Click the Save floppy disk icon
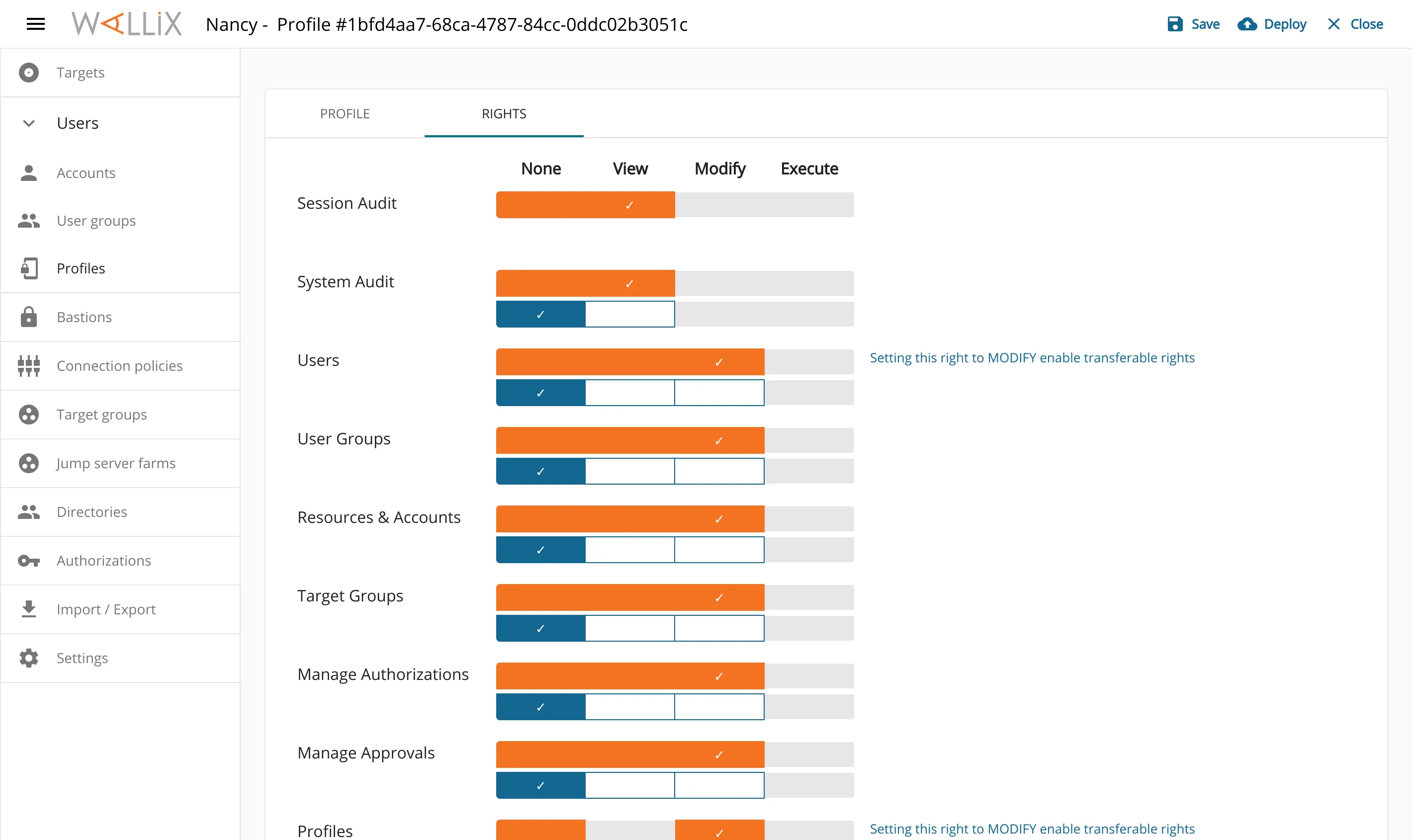The image size is (1412, 840). click(x=1175, y=24)
